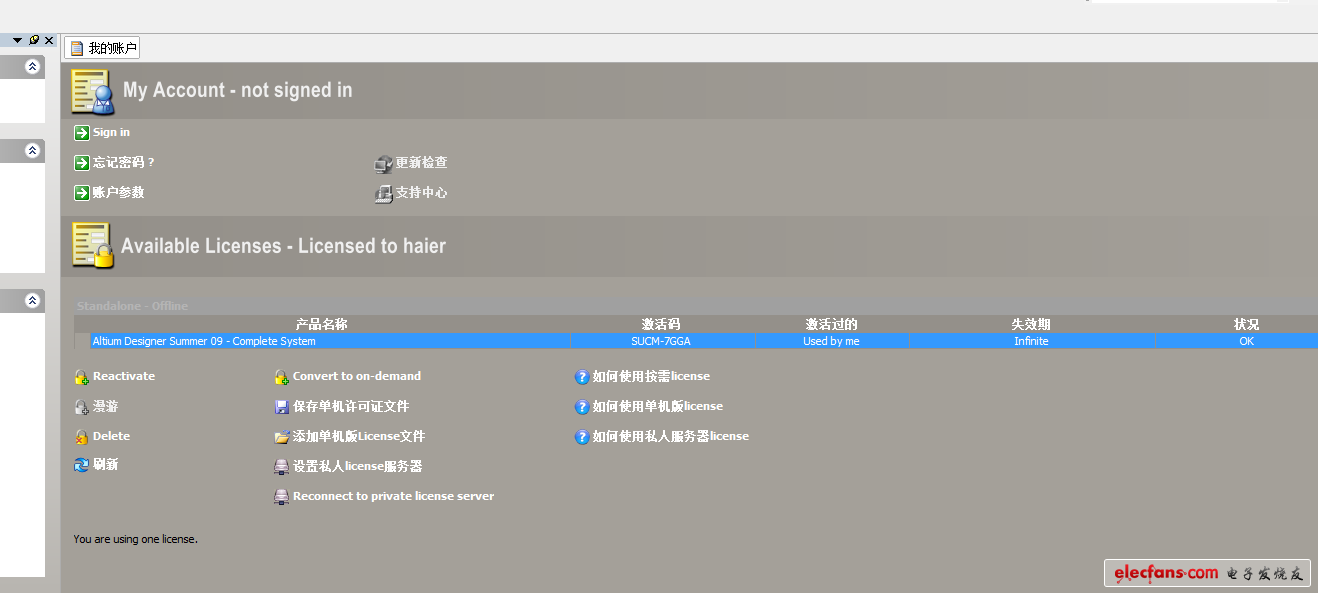This screenshot has height=593, width=1318.
Task: Click the license row selector box
Action: point(82,341)
